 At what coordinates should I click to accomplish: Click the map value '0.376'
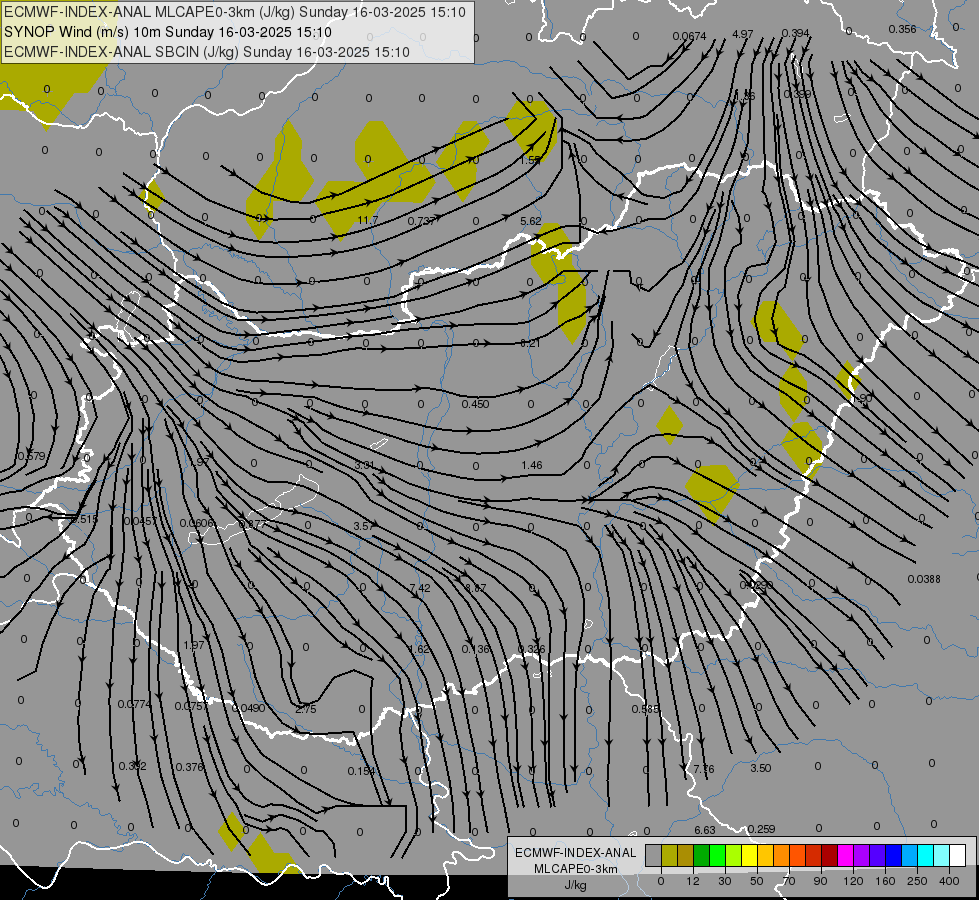coord(189,767)
